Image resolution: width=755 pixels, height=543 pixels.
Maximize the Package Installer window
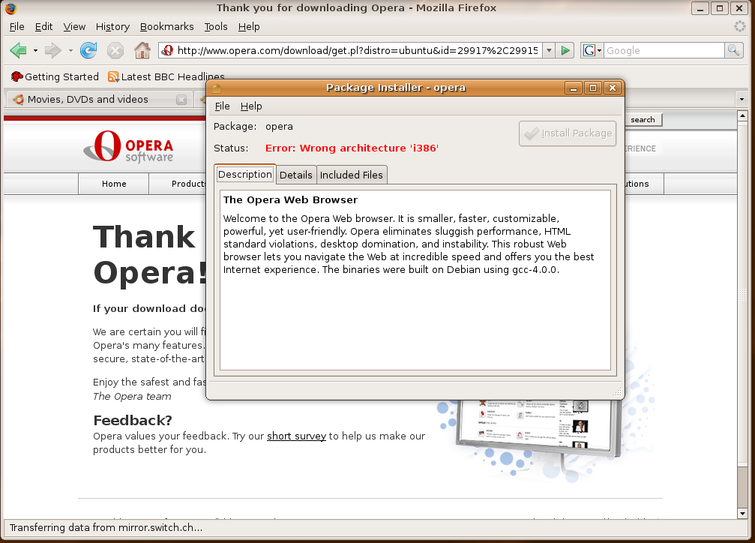pyautogui.click(x=593, y=88)
